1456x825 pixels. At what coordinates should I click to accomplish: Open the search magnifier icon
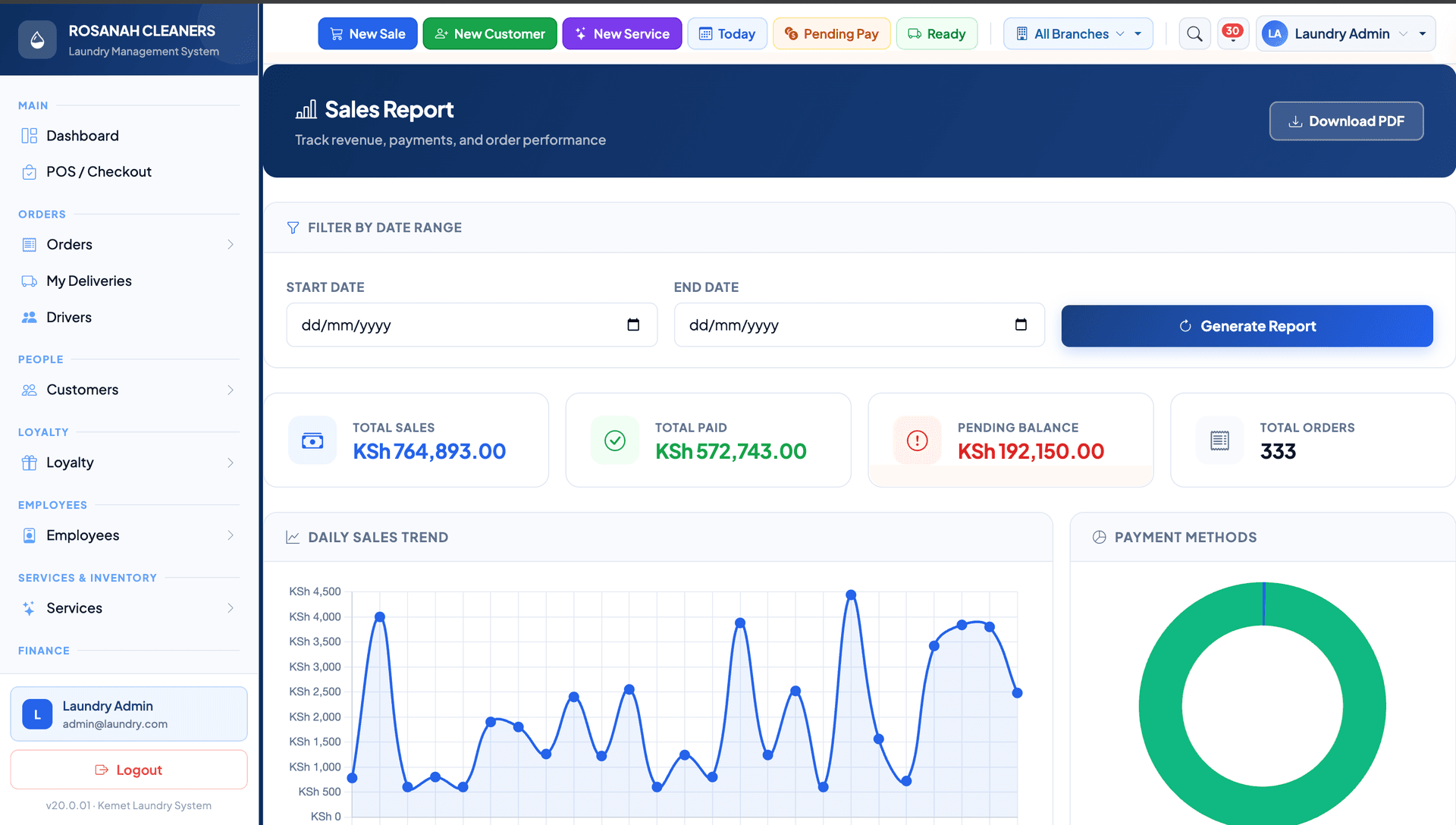tap(1194, 34)
